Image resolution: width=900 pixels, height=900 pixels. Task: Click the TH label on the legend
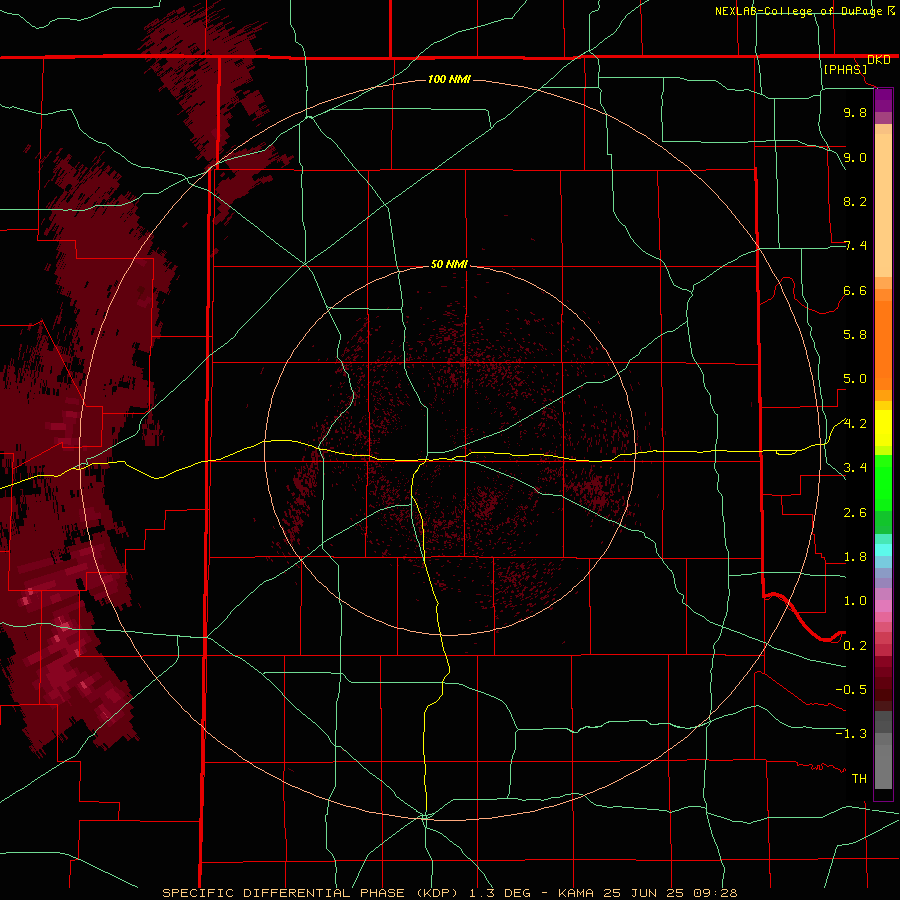[859, 779]
